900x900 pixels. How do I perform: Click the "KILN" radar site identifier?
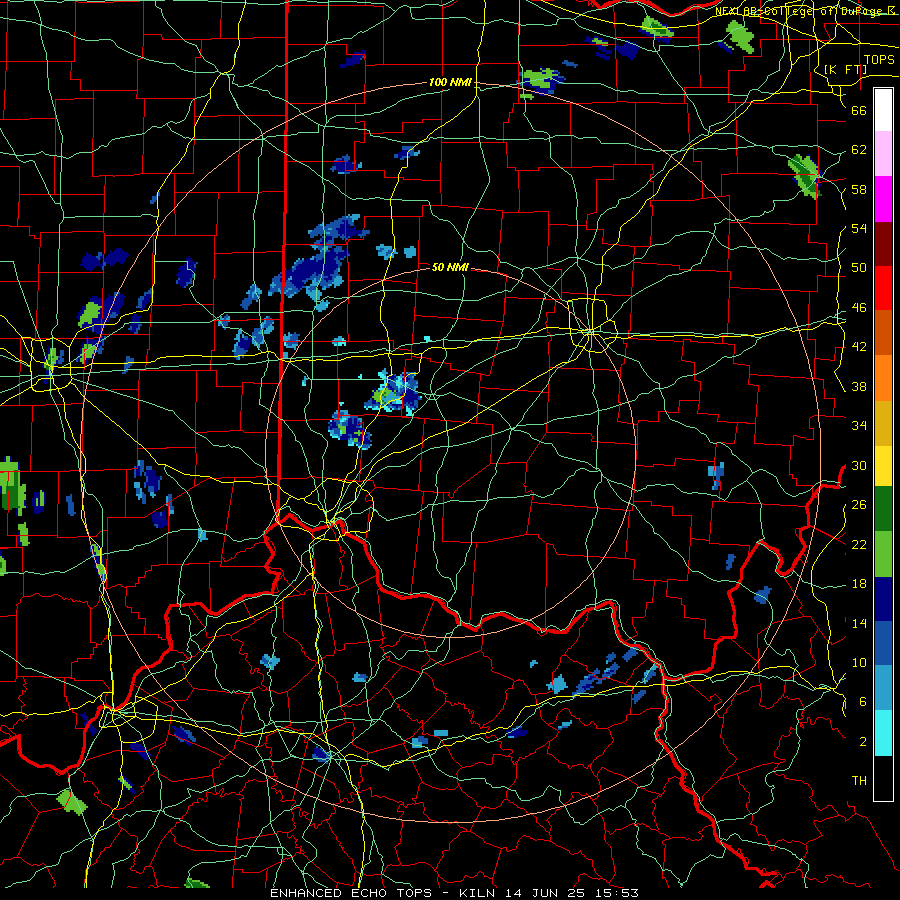(479, 893)
